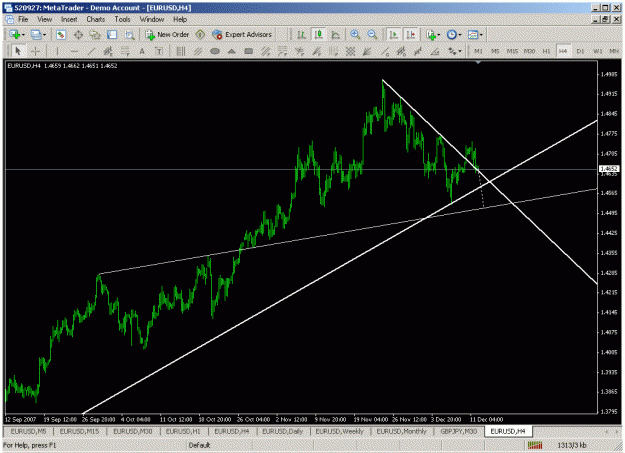
Task: Switch chart to line chart mode
Action: (x=336, y=35)
